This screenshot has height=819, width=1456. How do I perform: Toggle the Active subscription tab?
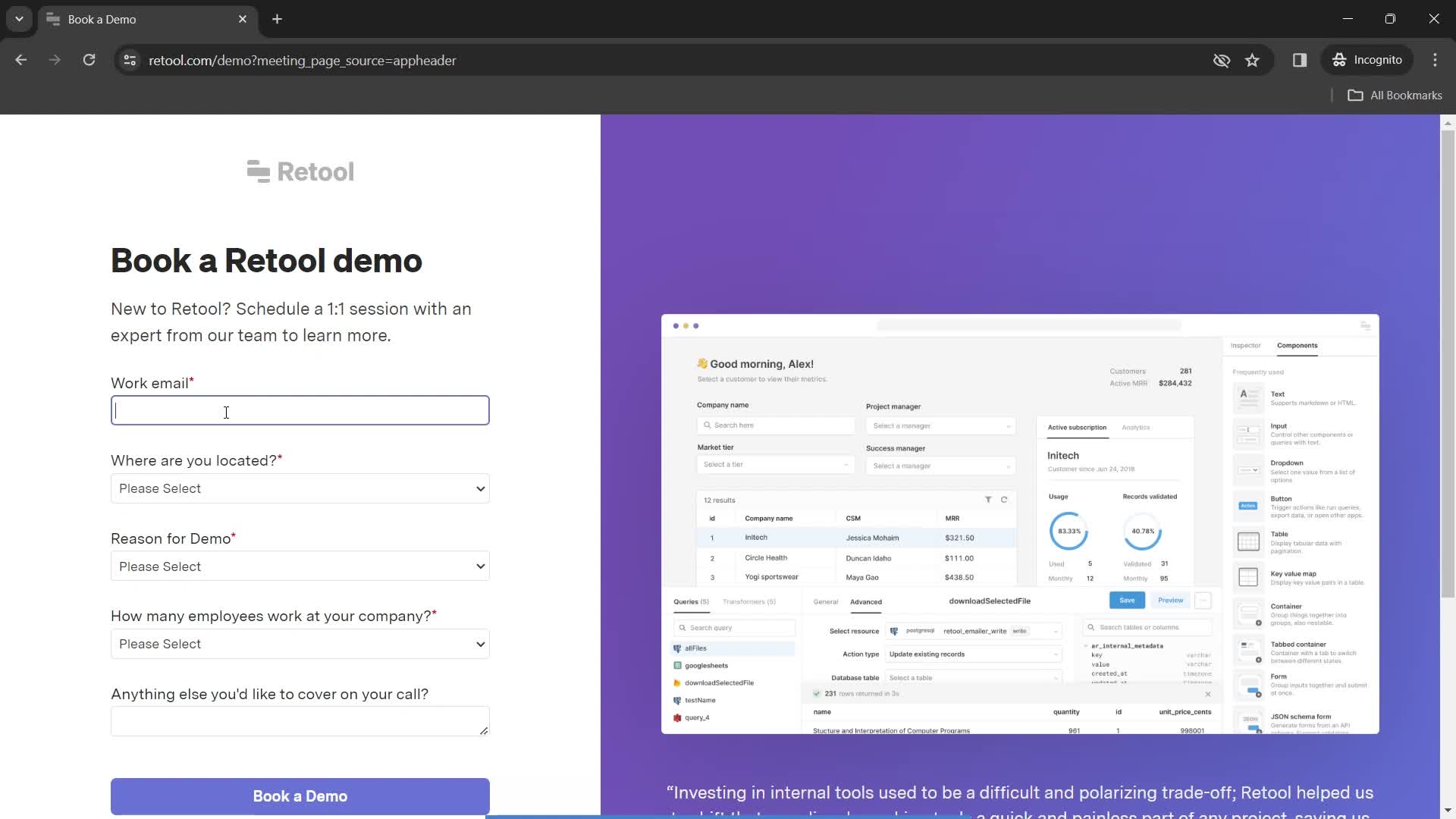click(1078, 427)
